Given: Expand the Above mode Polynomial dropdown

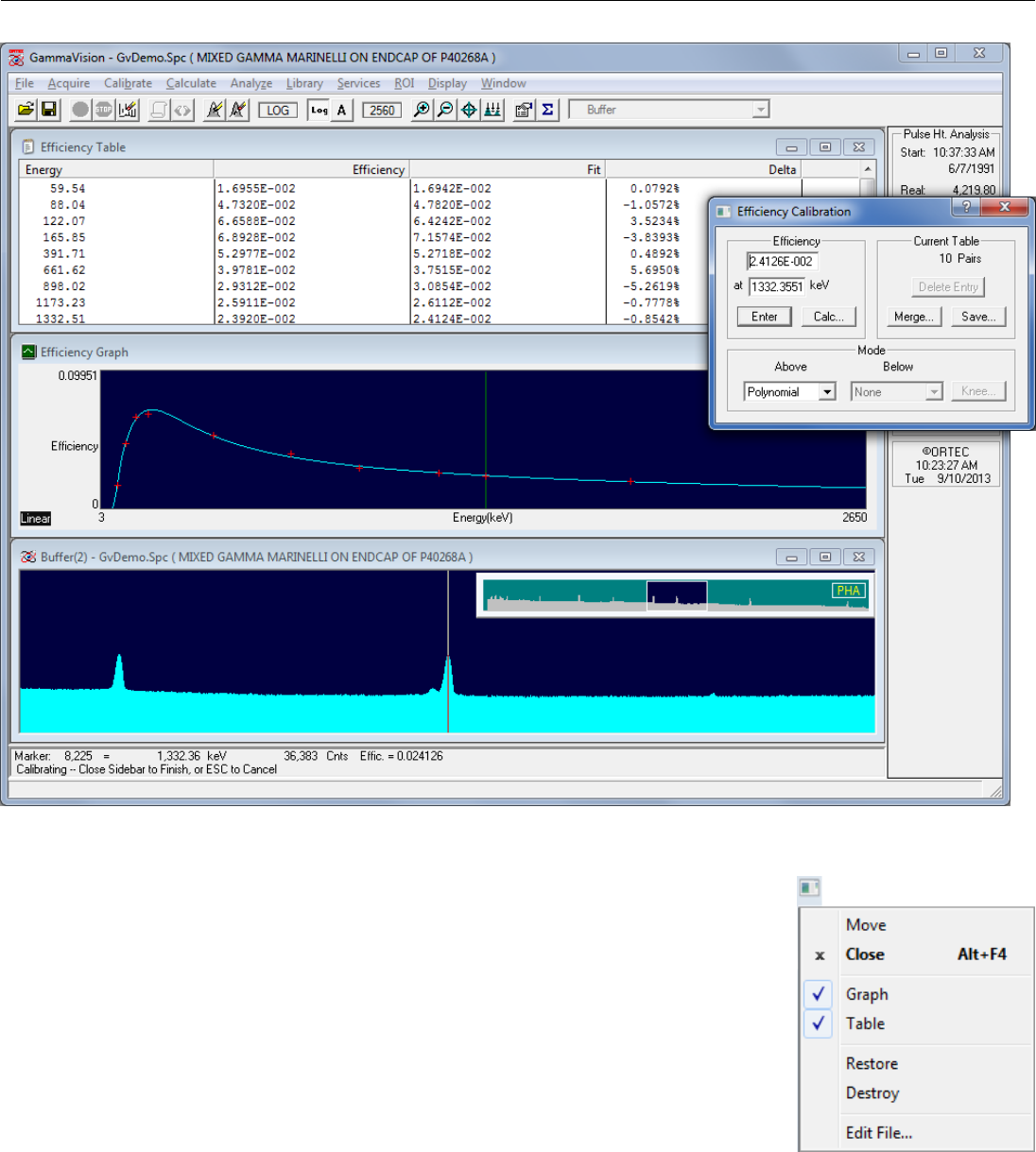Looking at the screenshot, I should 827,392.
